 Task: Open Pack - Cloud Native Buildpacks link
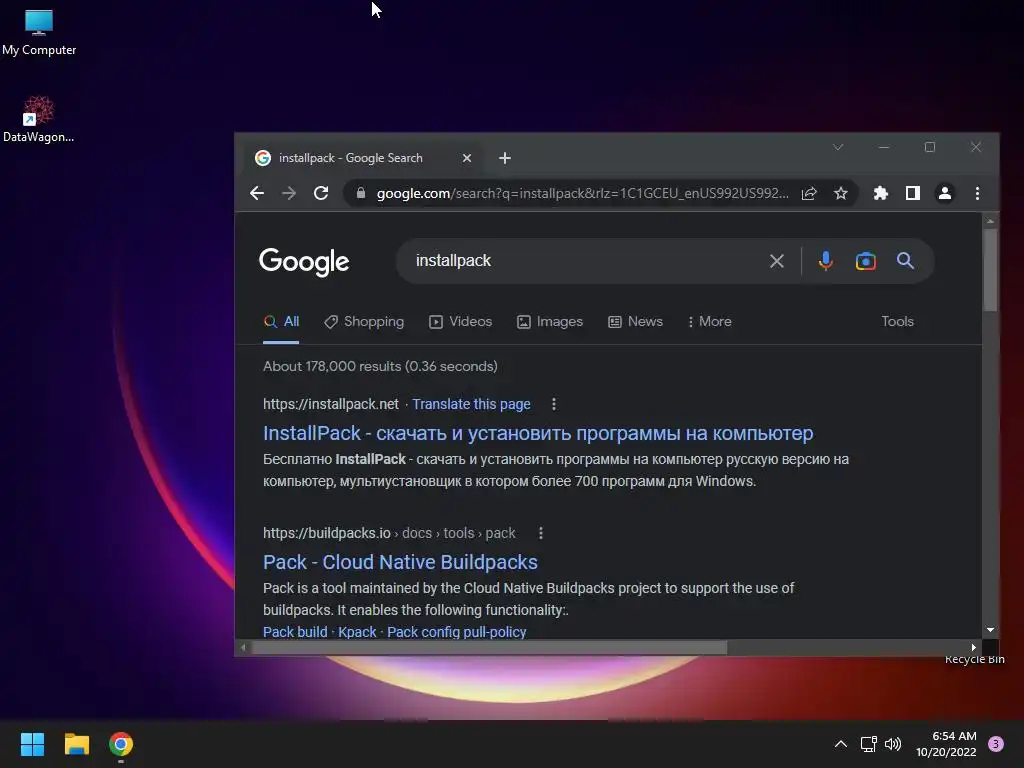pos(400,562)
